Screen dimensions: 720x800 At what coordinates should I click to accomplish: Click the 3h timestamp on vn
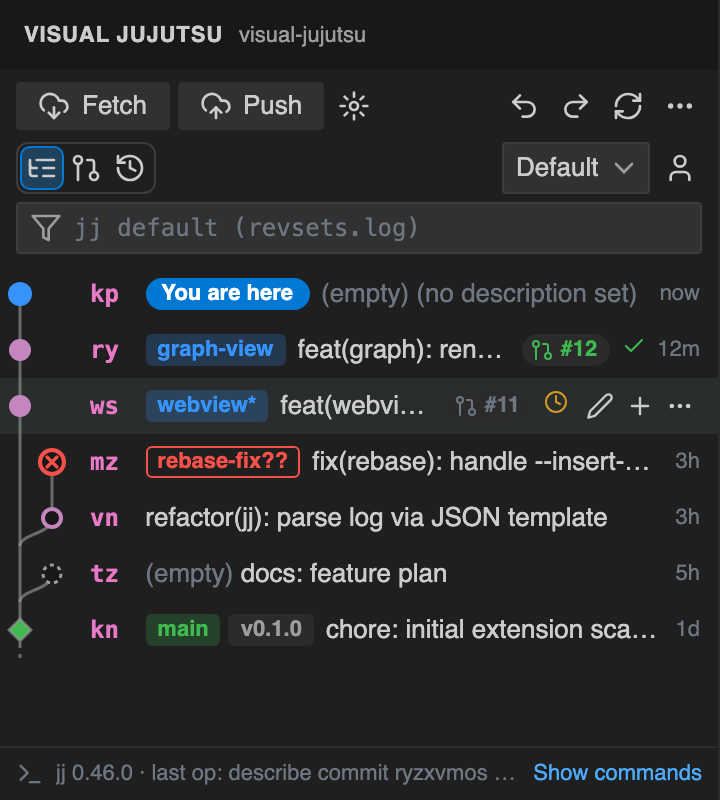click(687, 518)
